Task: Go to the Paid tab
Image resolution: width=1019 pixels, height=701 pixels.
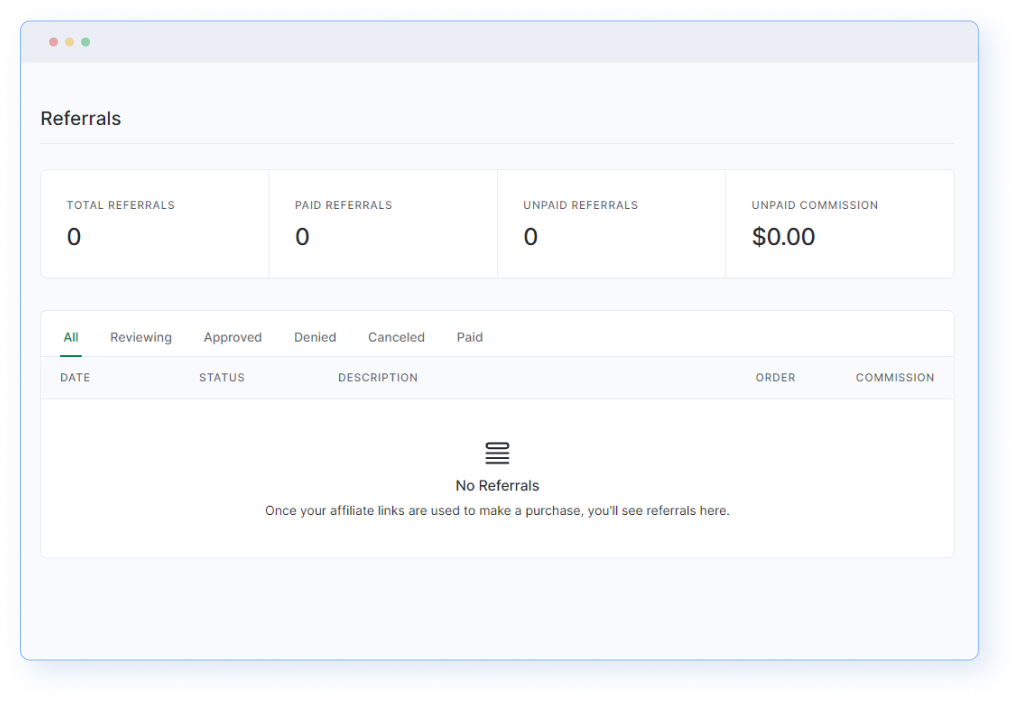Action: (x=470, y=337)
